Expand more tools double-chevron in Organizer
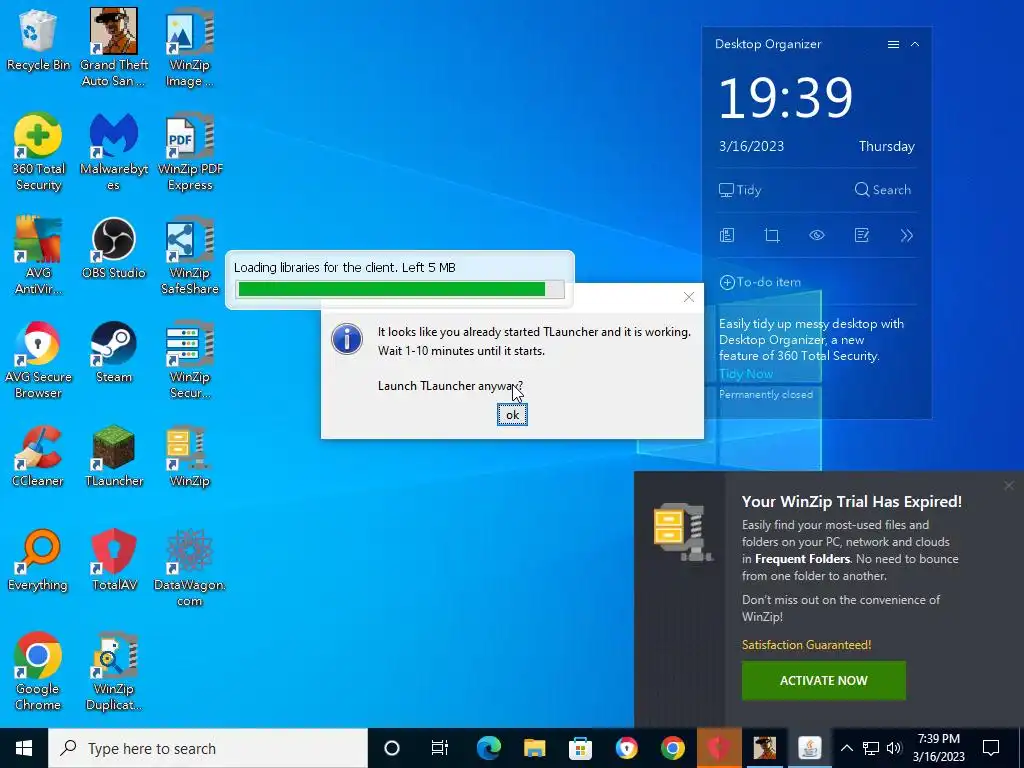Image resolution: width=1024 pixels, height=768 pixels. point(906,235)
